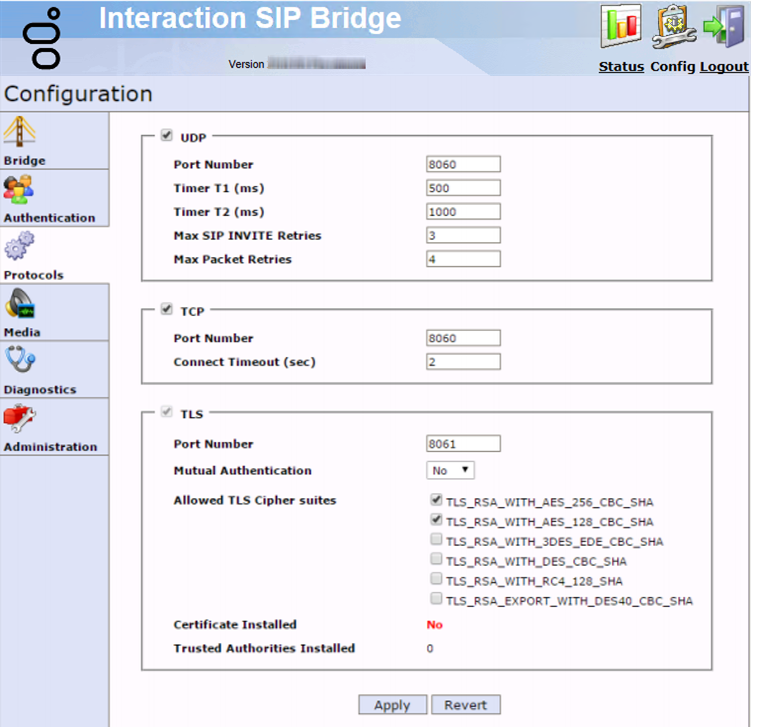
Task: Disable the UDP protocol checkbox
Action: 166,136
